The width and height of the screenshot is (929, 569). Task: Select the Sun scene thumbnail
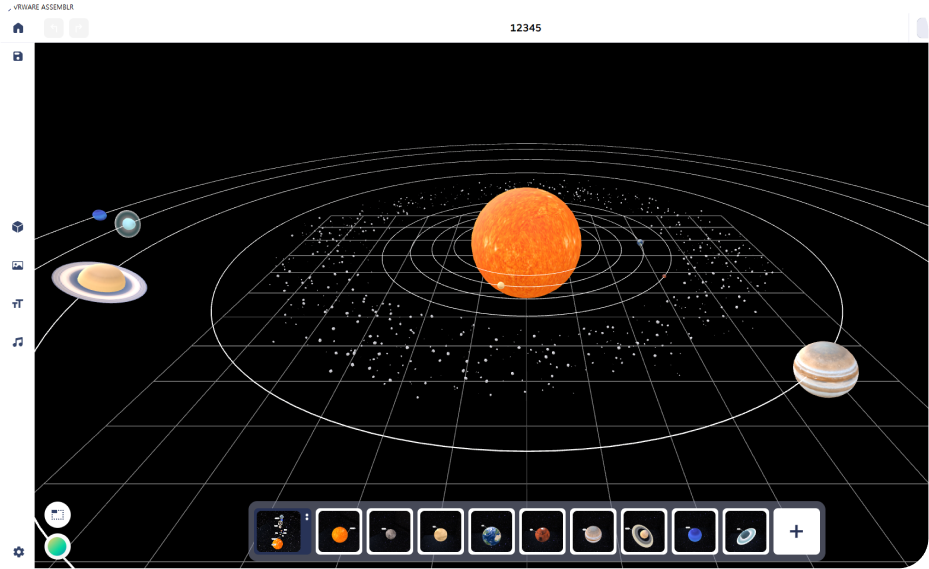pyautogui.click(x=339, y=532)
